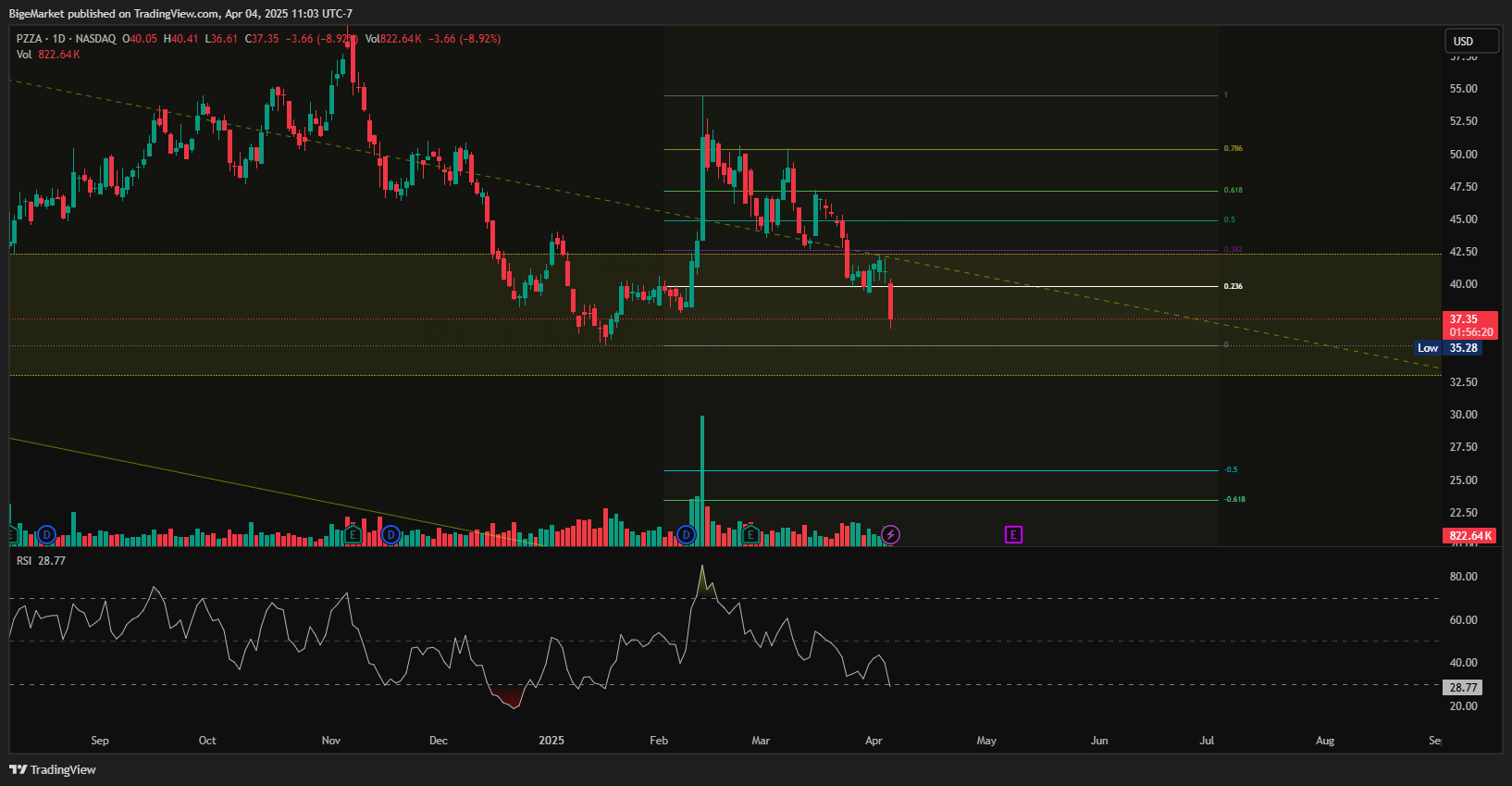Viewport: 1512px width, 786px height.
Task: Click the 55.00 price scale label
Action: (x=1464, y=89)
